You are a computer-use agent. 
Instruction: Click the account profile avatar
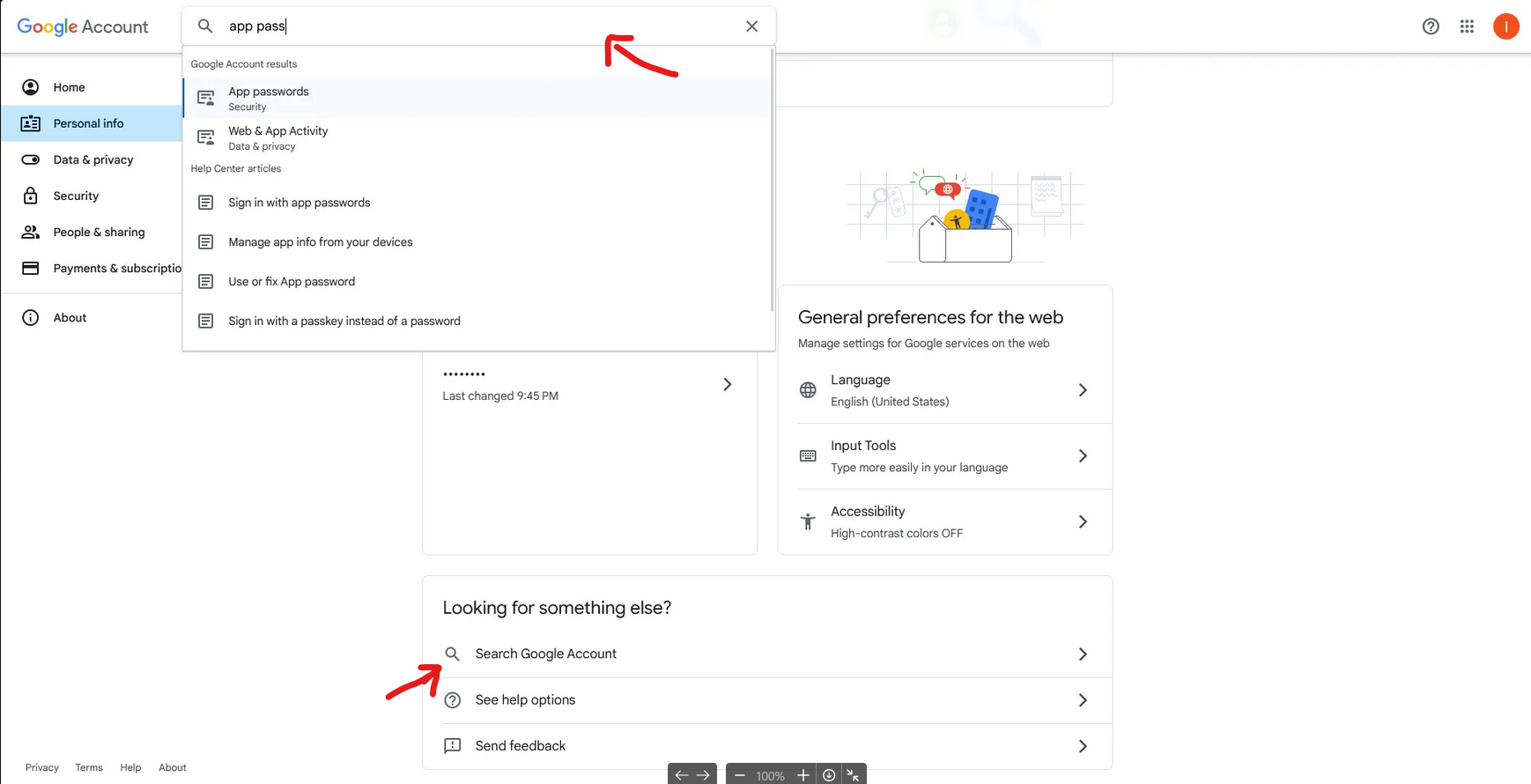pyautogui.click(x=1505, y=26)
